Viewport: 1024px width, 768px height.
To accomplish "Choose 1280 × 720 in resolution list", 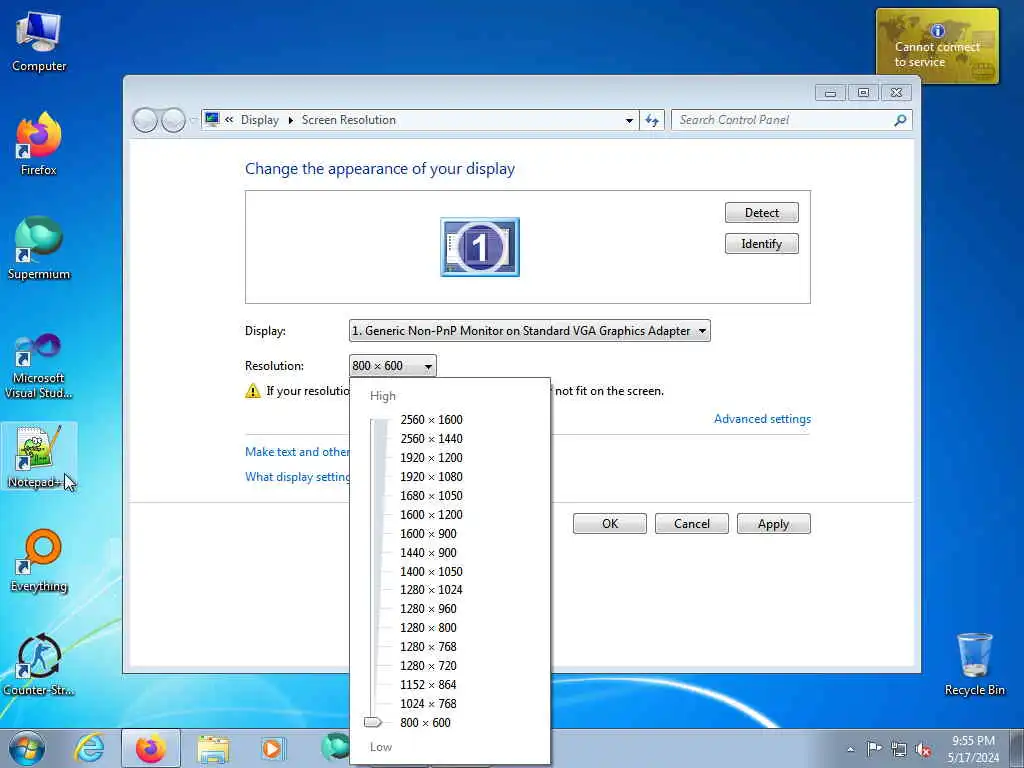I will (x=428, y=665).
